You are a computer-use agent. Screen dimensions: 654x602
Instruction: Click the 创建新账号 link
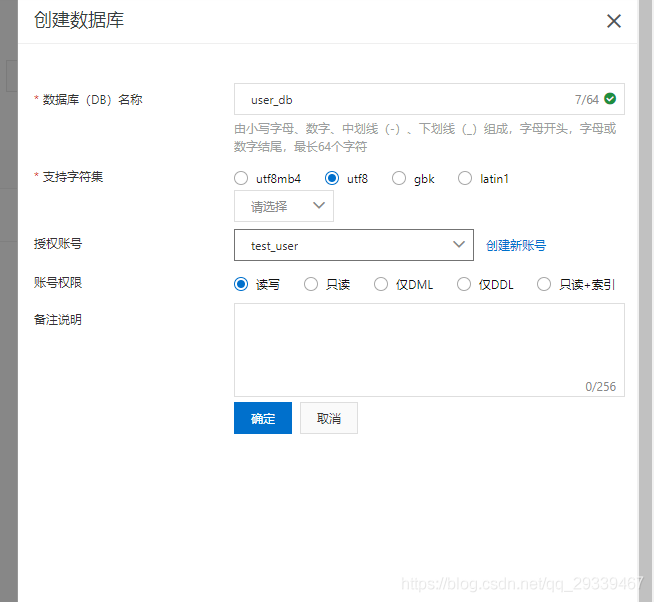click(516, 245)
